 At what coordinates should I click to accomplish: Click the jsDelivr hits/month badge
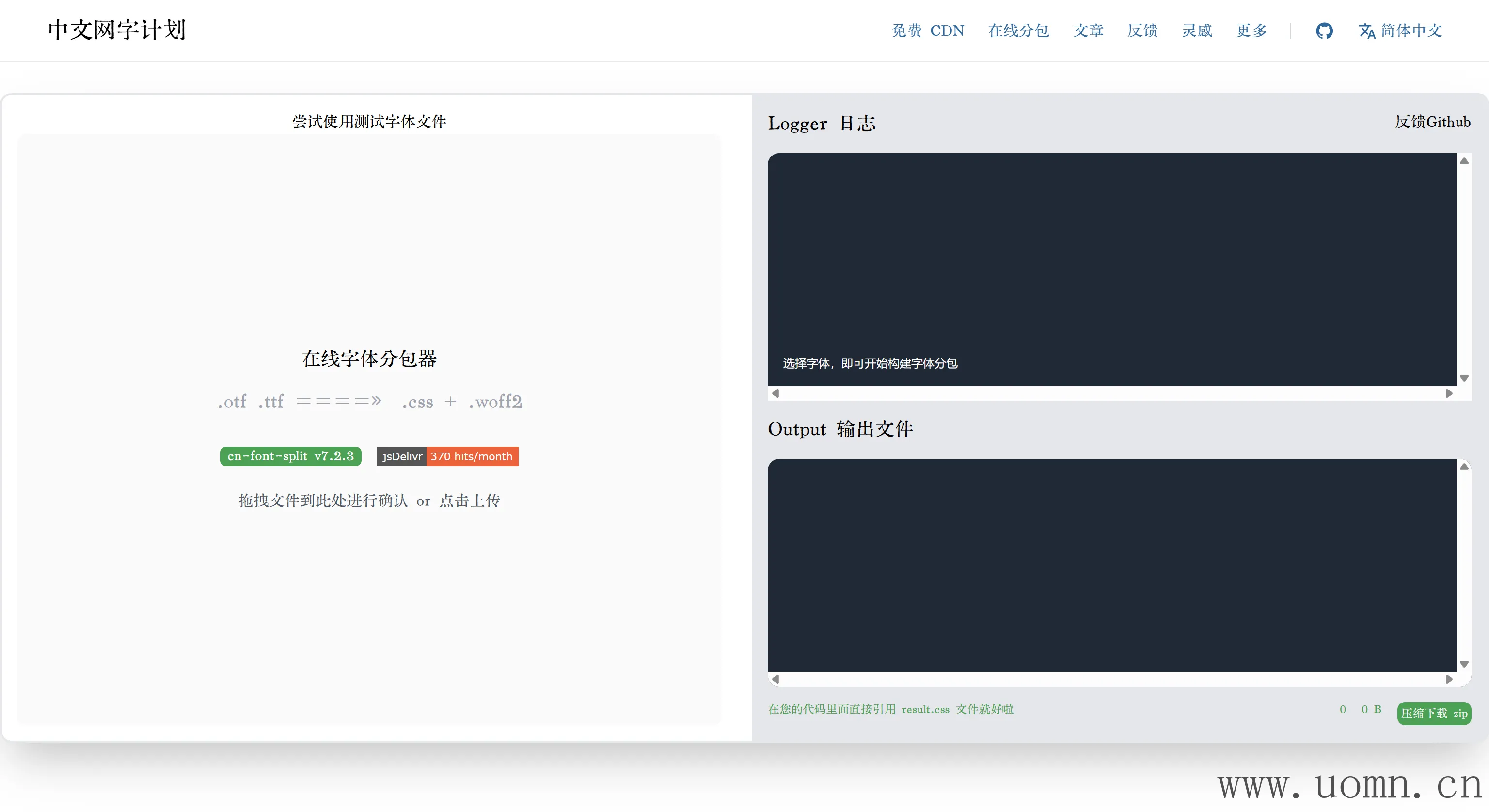(x=447, y=456)
